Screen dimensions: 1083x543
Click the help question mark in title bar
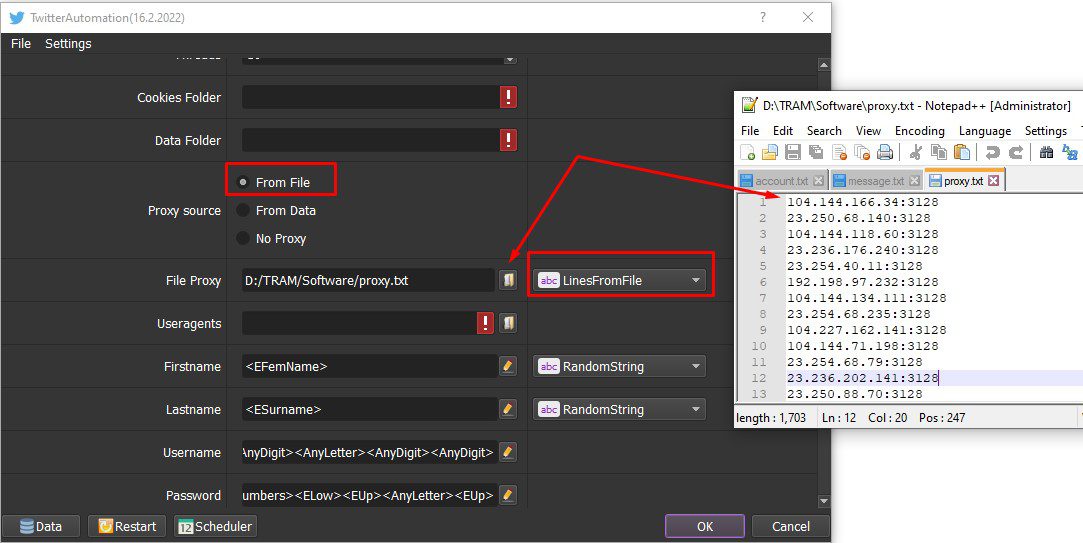click(763, 17)
